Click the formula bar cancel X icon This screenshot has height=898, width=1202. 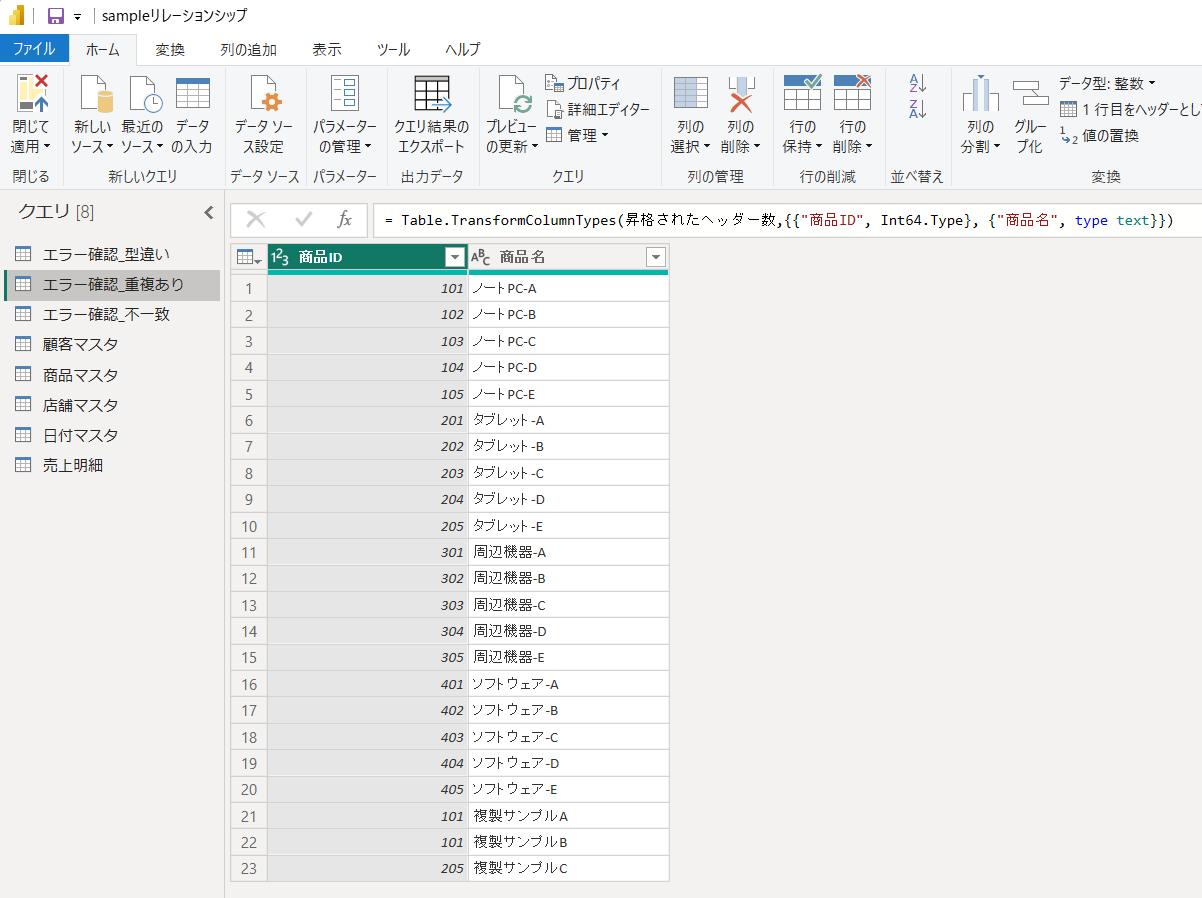click(256, 219)
